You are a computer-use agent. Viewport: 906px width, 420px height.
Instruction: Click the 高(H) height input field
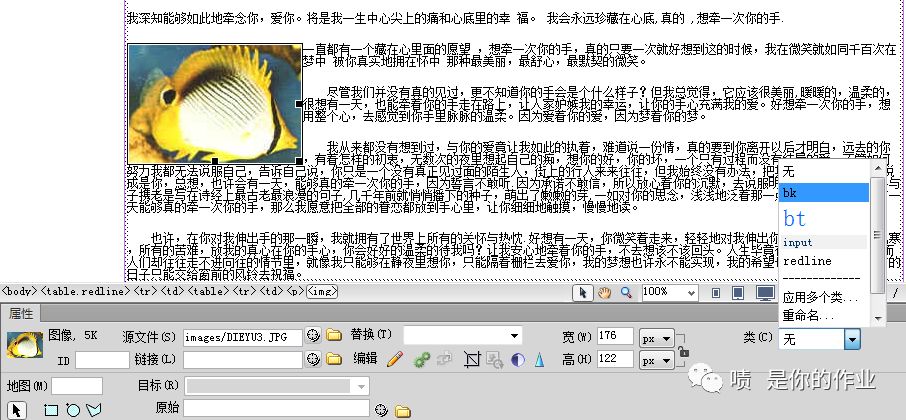pyautogui.click(x=615, y=359)
